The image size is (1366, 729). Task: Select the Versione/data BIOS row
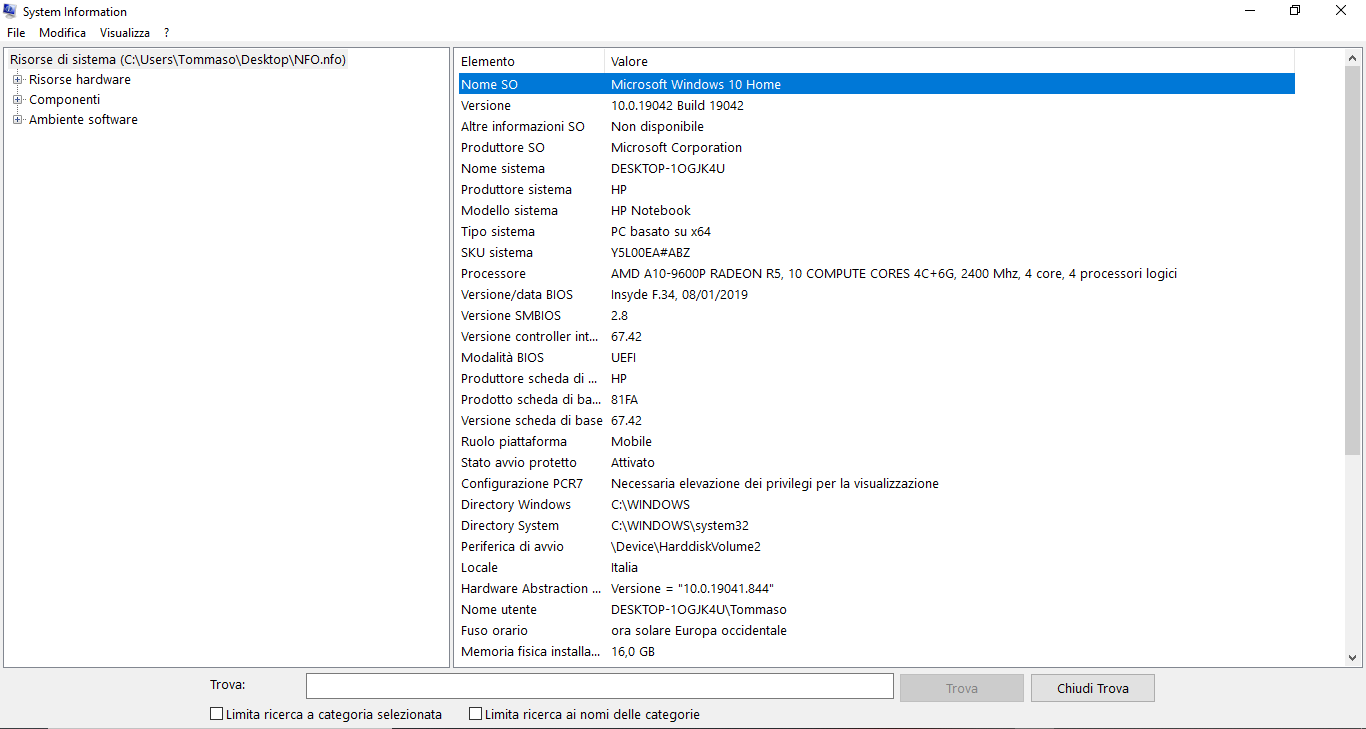tap(877, 294)
